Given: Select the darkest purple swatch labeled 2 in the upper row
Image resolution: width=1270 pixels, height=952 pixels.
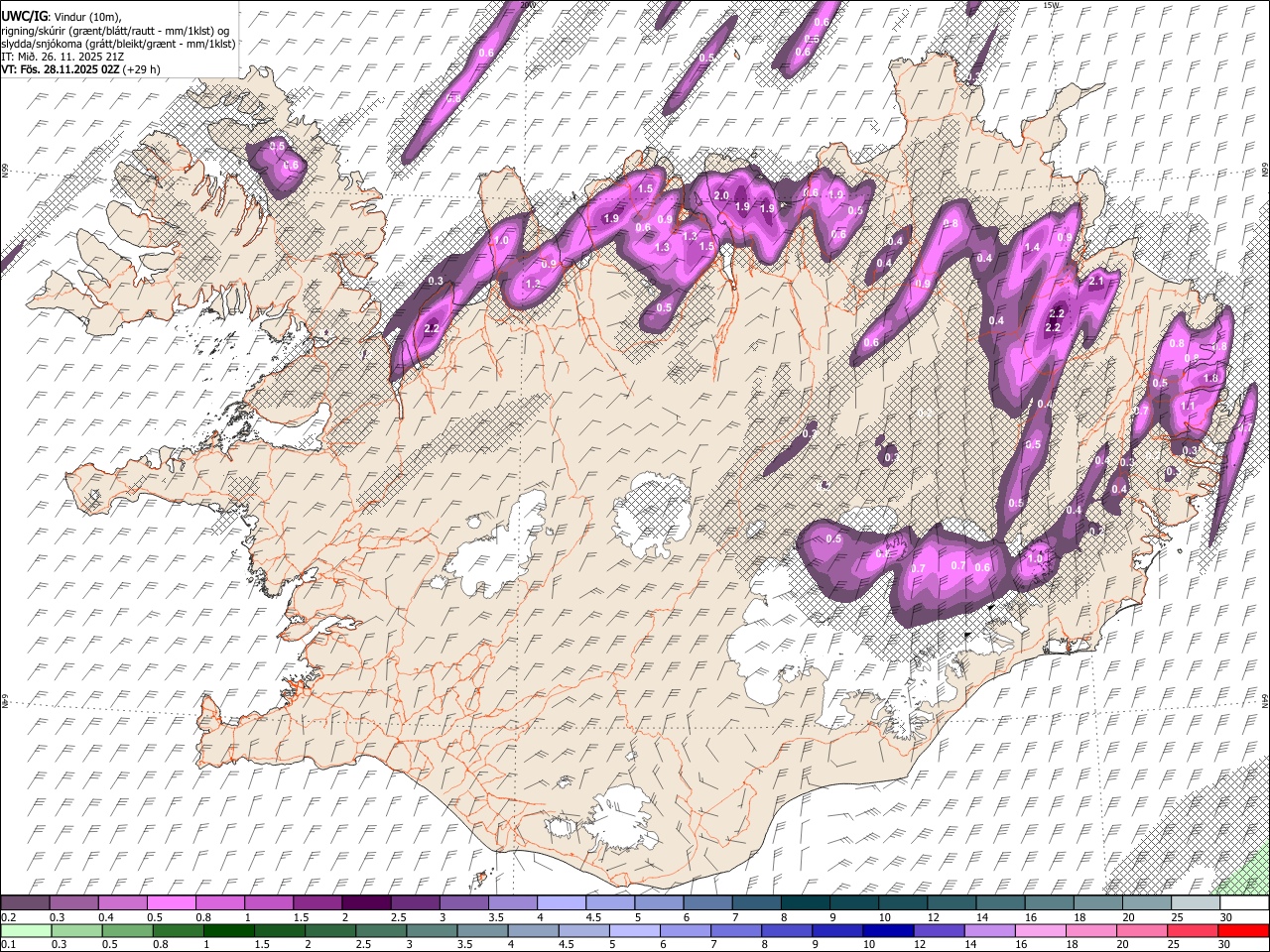Looking at the screenshot, I should 365,903.
